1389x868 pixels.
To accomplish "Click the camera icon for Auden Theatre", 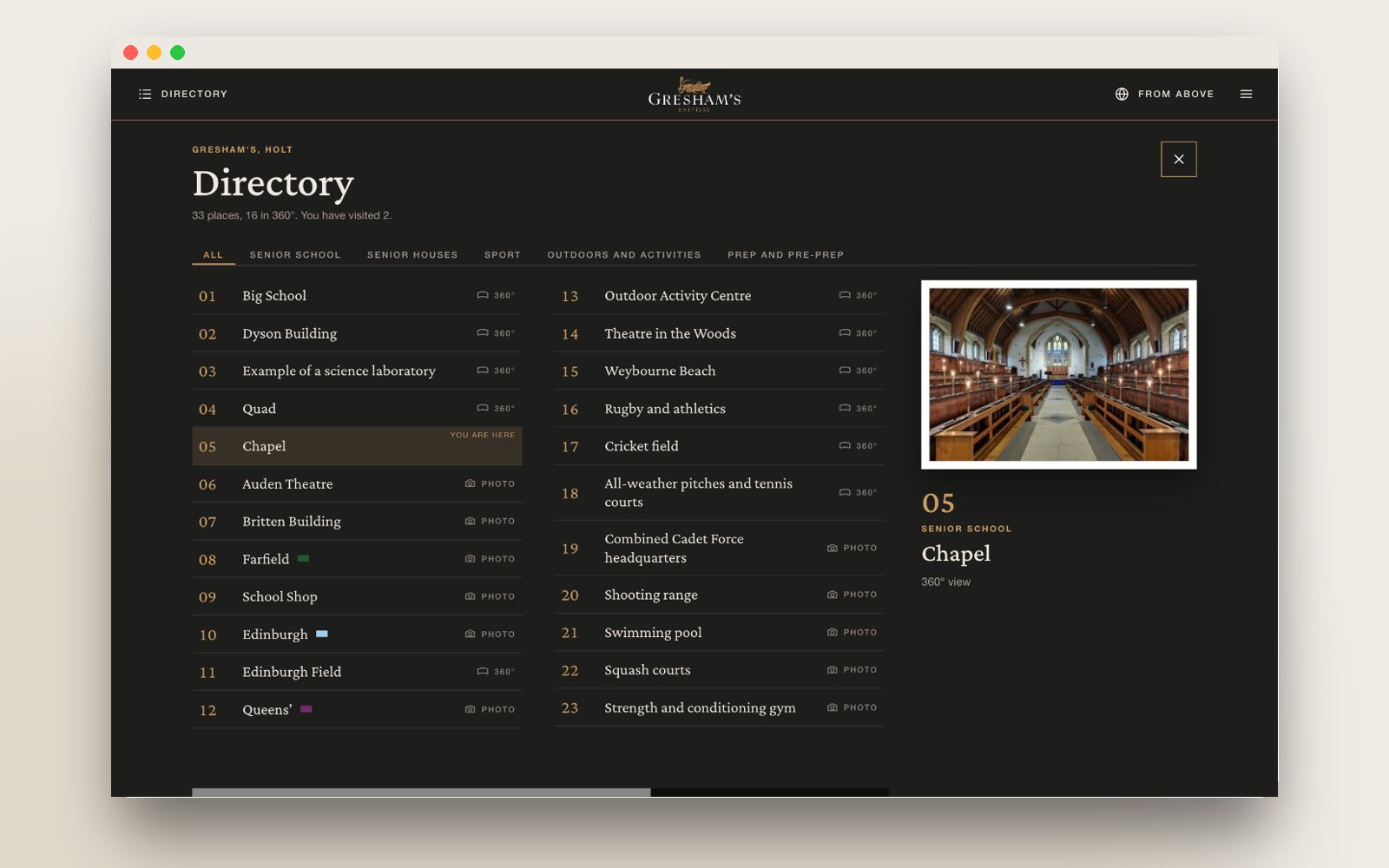I will [x=471, y=483].
